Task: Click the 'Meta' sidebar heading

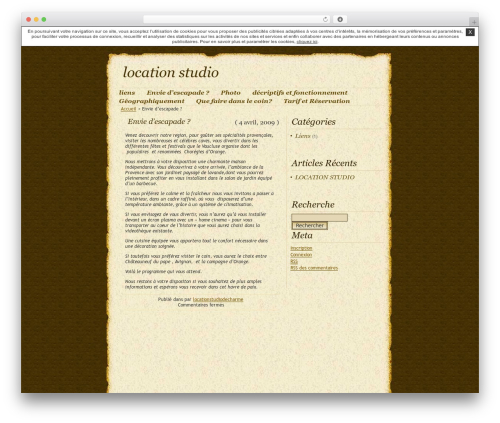Action: [x=302, y=235]
